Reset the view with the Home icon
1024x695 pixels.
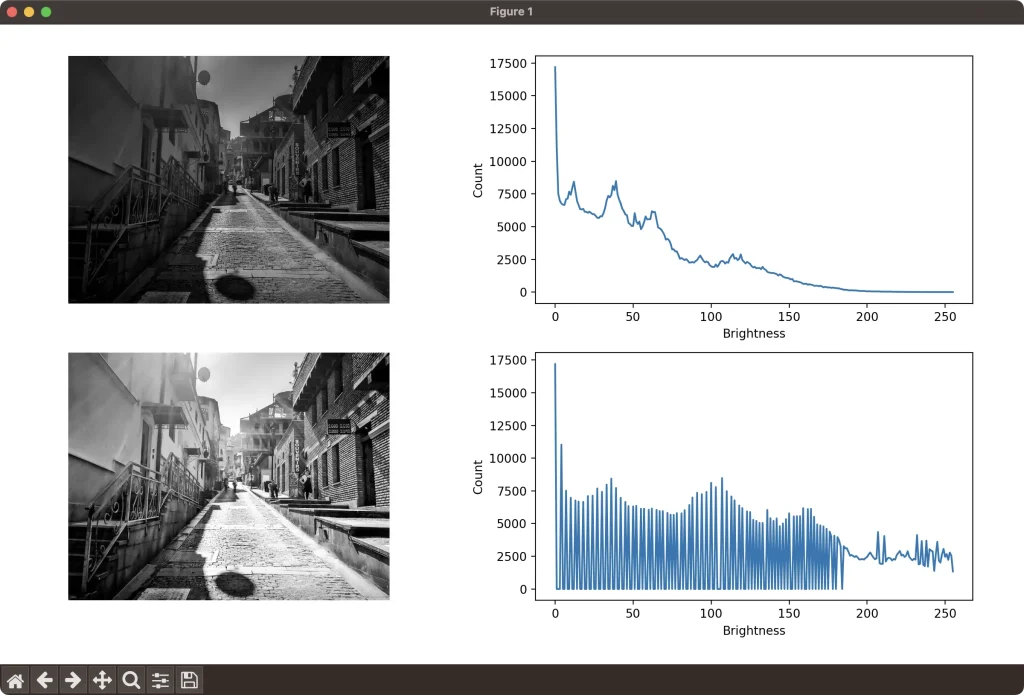tap(15, 680)
